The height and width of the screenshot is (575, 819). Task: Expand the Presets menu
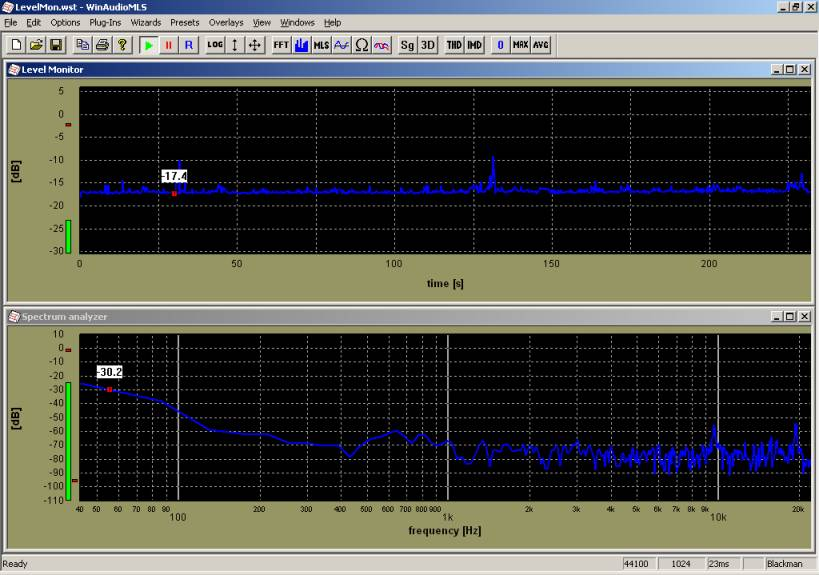(184, 22)
